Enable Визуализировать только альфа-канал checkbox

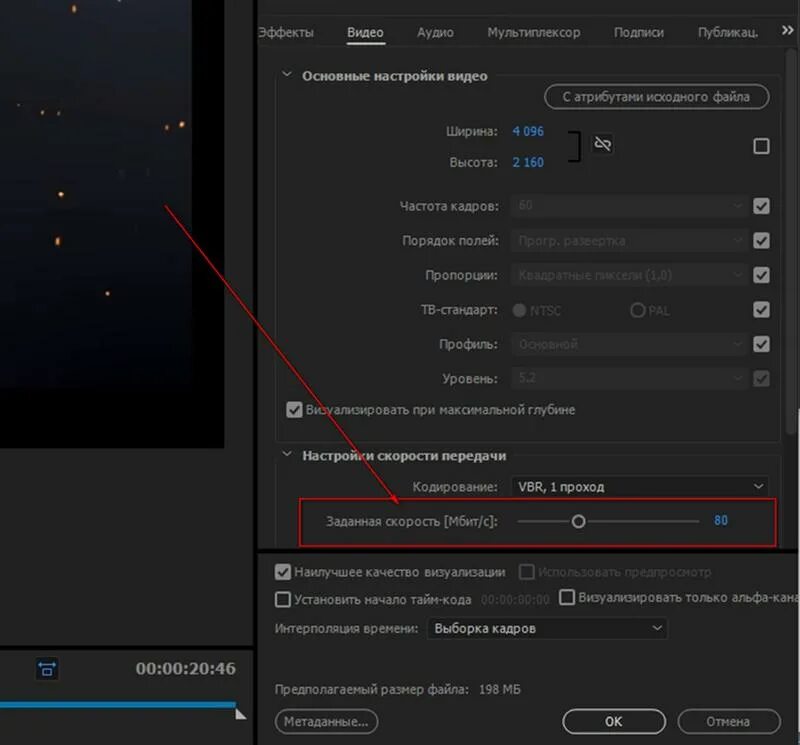click(567, 597)
